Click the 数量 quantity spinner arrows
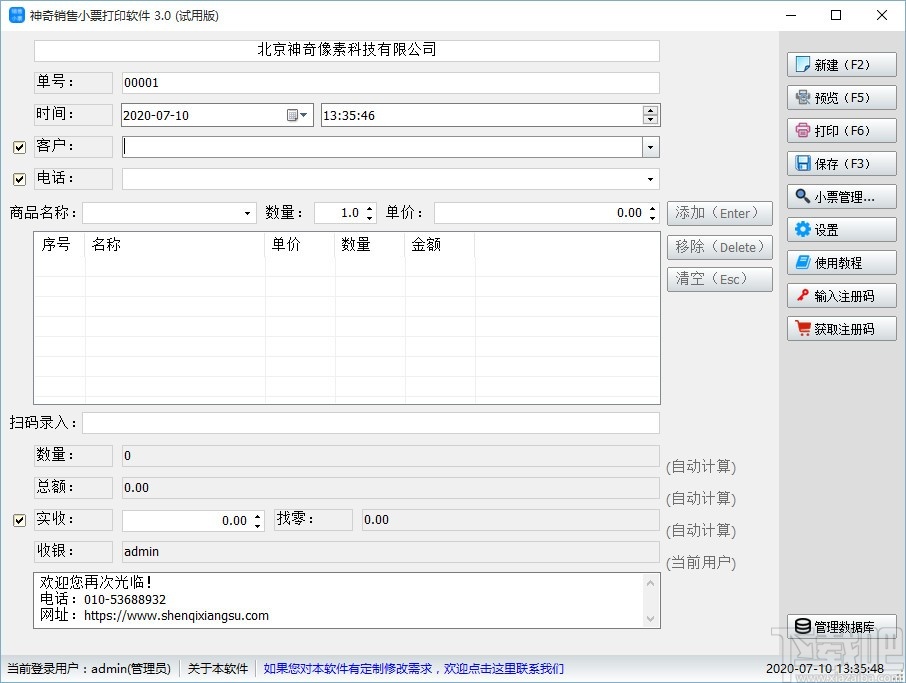 (370, 213)
